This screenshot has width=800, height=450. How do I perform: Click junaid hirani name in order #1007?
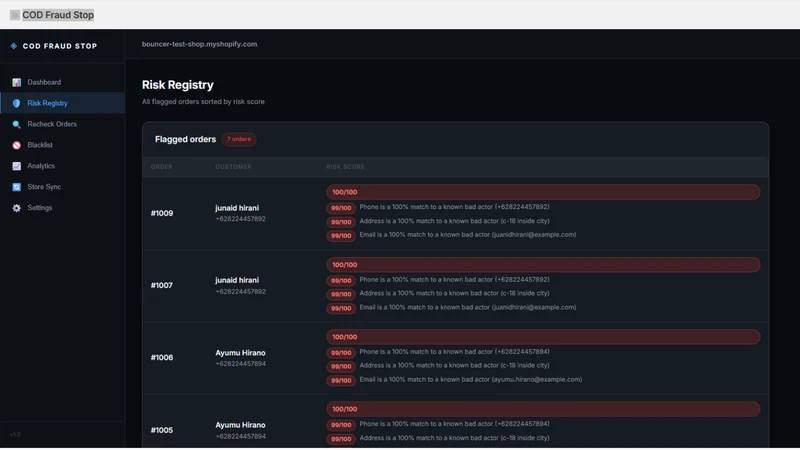point(237,280)
